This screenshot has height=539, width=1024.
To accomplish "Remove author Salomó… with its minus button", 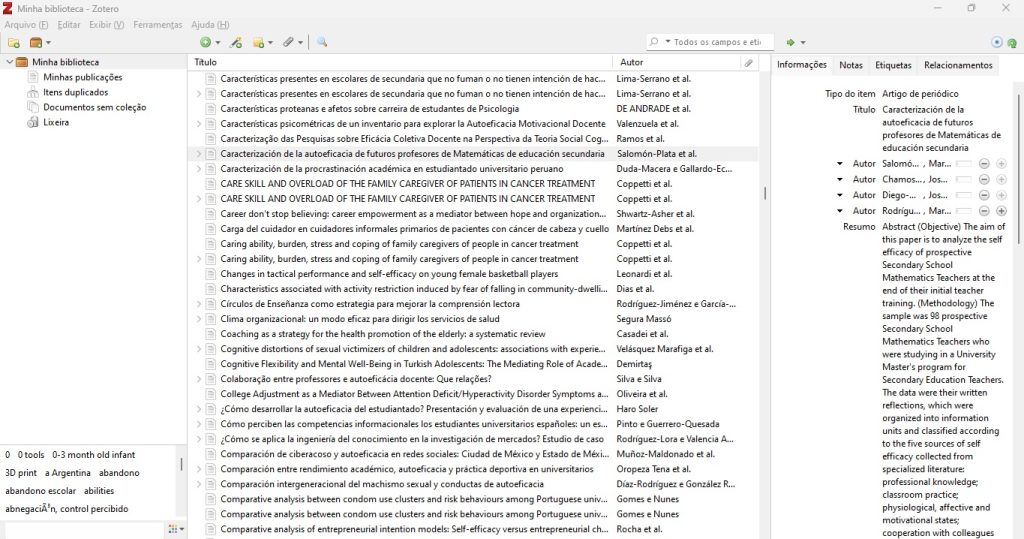I will [x=984, y=164].
